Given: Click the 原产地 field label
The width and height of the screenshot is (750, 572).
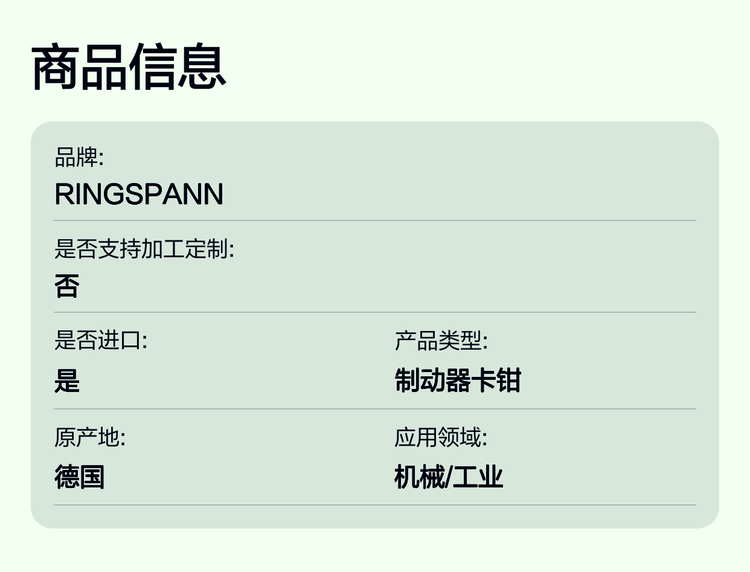Looking at the screenshot, I should 90,437.
